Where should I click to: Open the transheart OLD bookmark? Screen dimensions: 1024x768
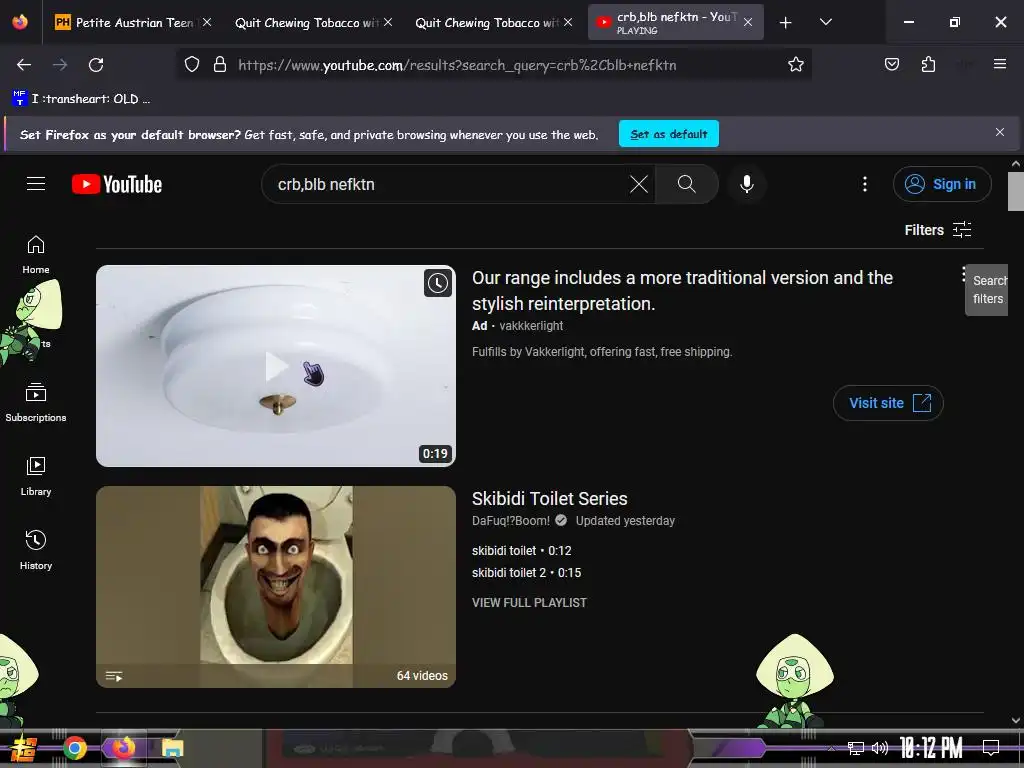click(x=81, y=99)
